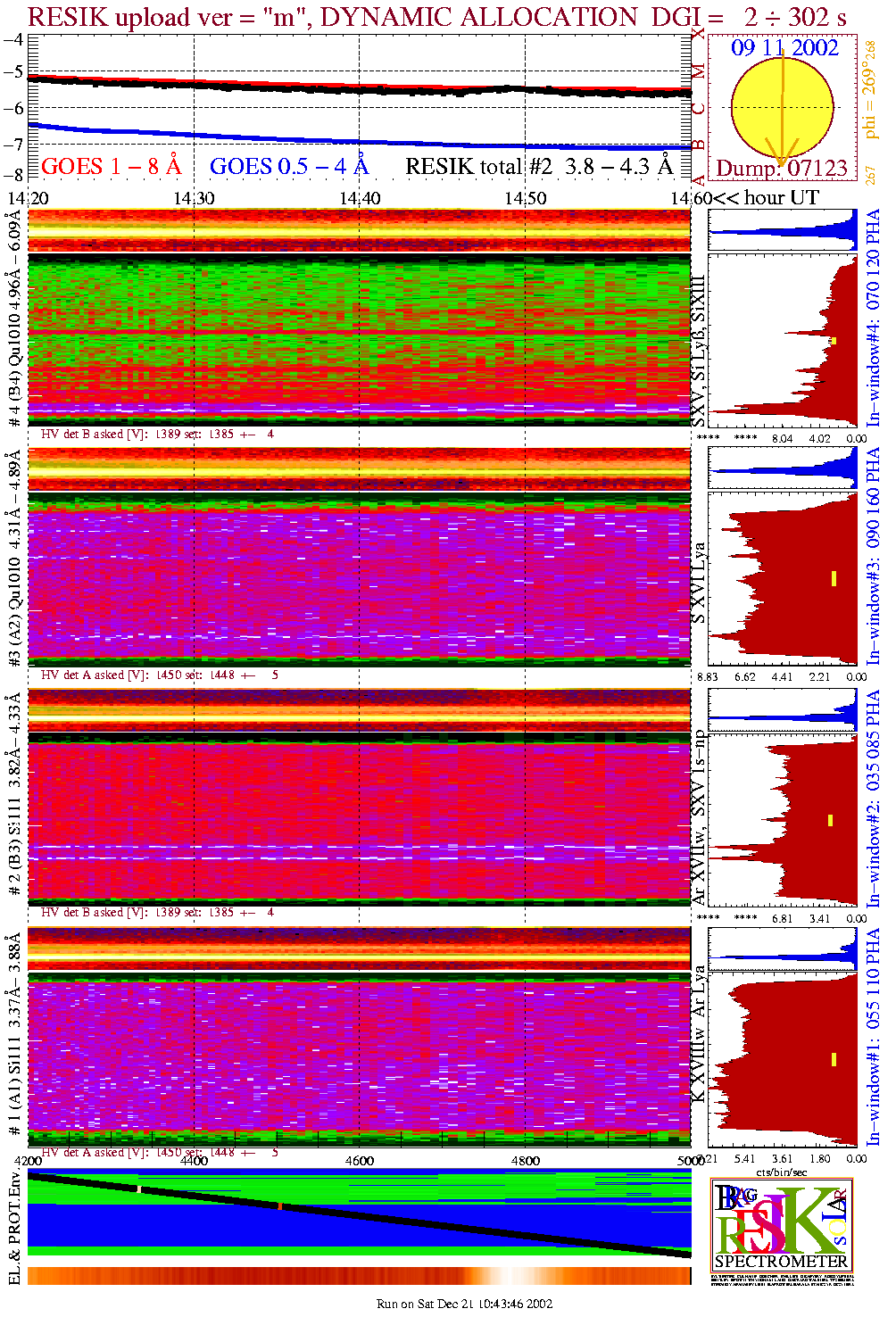Click yellow marker in In-window#4 histogram

[833, 341]
